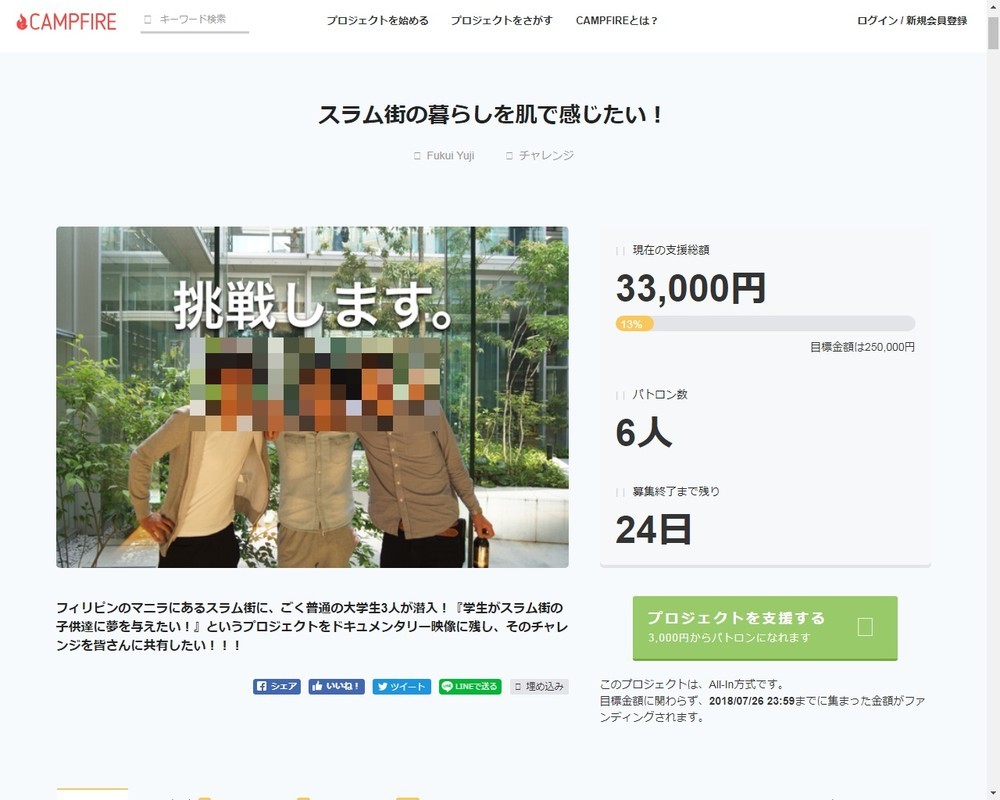Open プロジェクトをさがす from the top navigation
Viewport: 1000px width, 800px height.
click(502, 19)
